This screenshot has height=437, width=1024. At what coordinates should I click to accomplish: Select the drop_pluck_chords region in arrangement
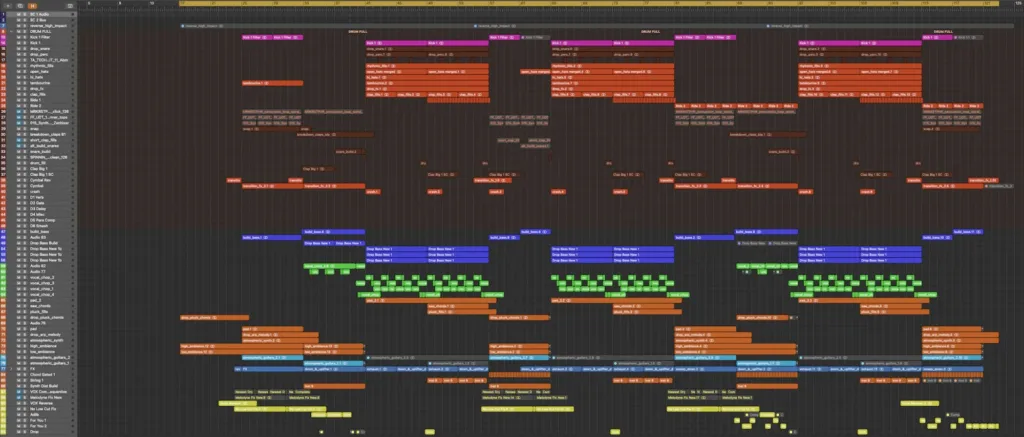[201, 317]
